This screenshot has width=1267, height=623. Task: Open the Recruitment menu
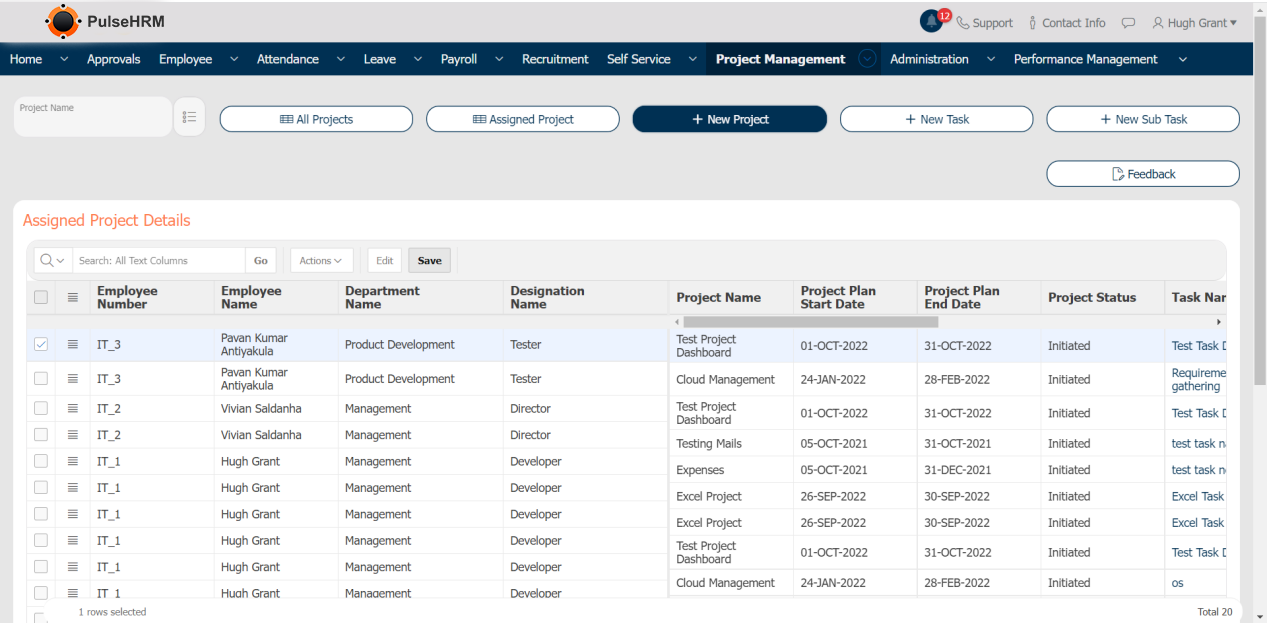click(555, 59)
